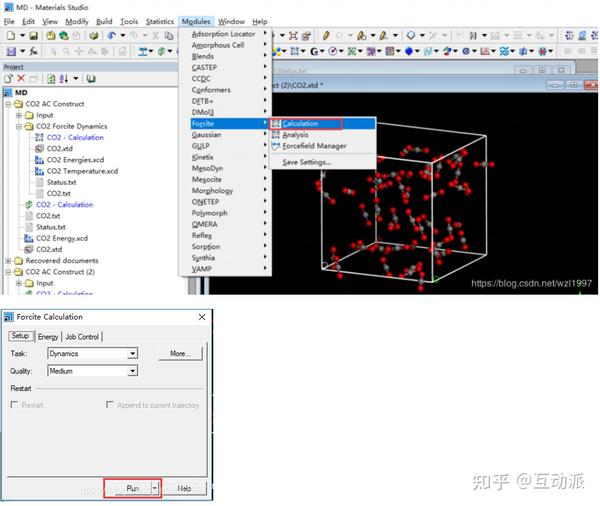
Task: Select CO2 Energies.xcd in project tree
Action: tap(75, 160)
